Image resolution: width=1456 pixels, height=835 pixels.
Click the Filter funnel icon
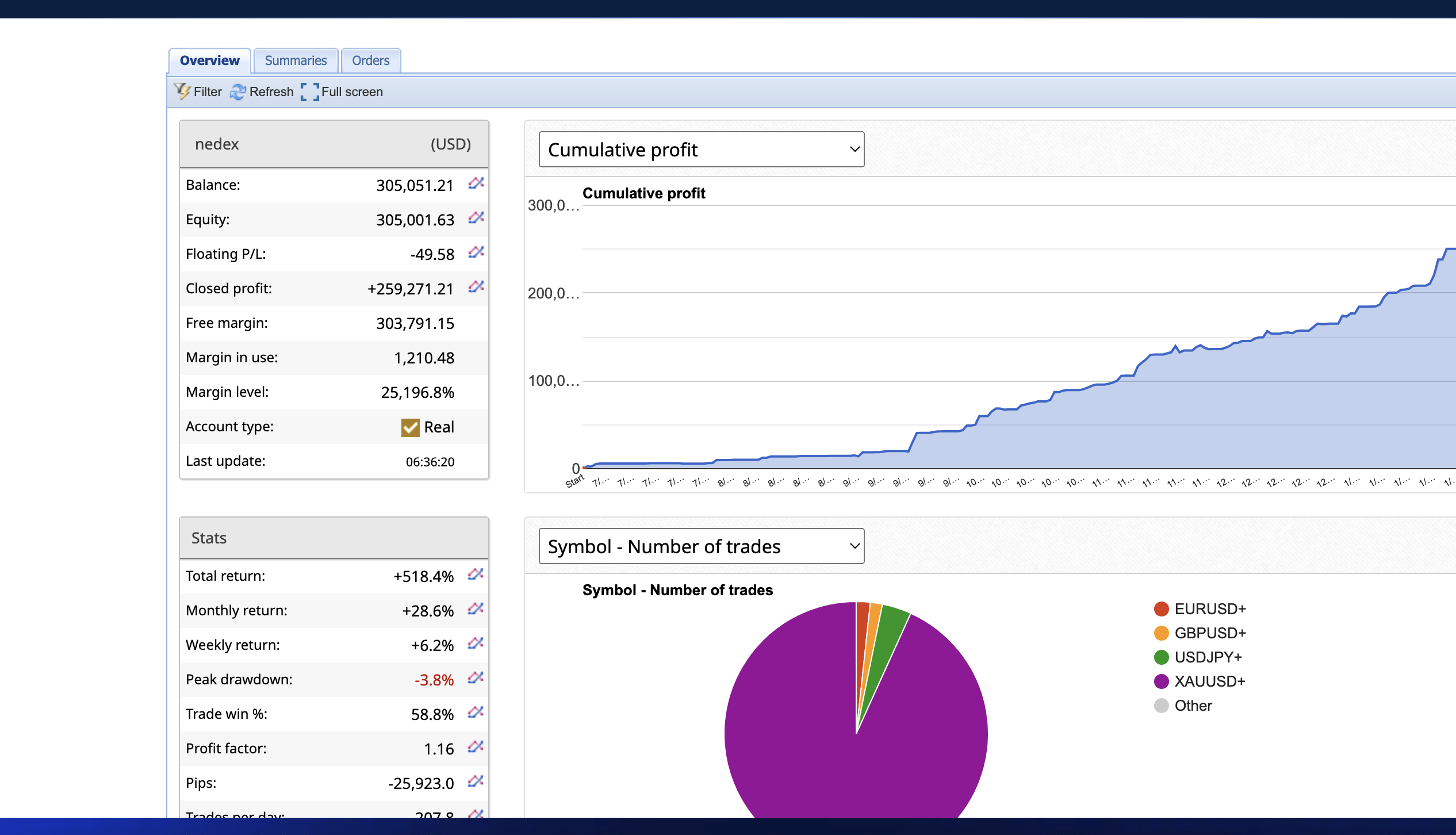pos(182,91)
